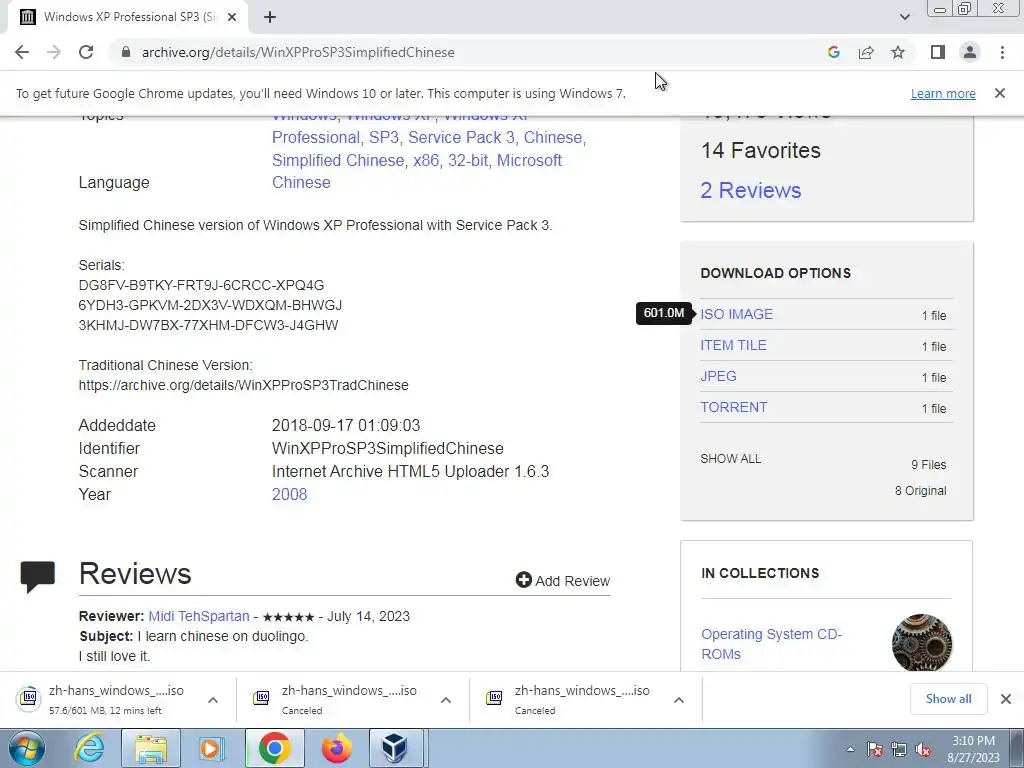Open the Chinese language link
Viewport: 1024px width, 768px height.
(301, 182)
